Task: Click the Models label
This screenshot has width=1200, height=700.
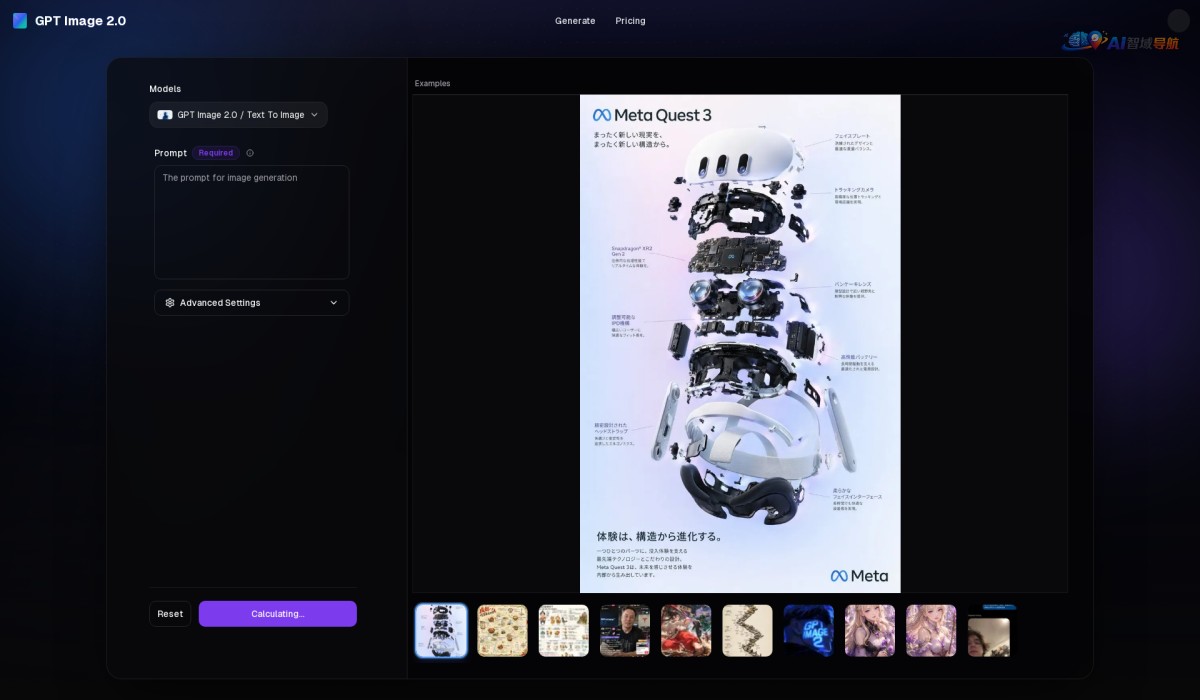Action: point(165,89)
